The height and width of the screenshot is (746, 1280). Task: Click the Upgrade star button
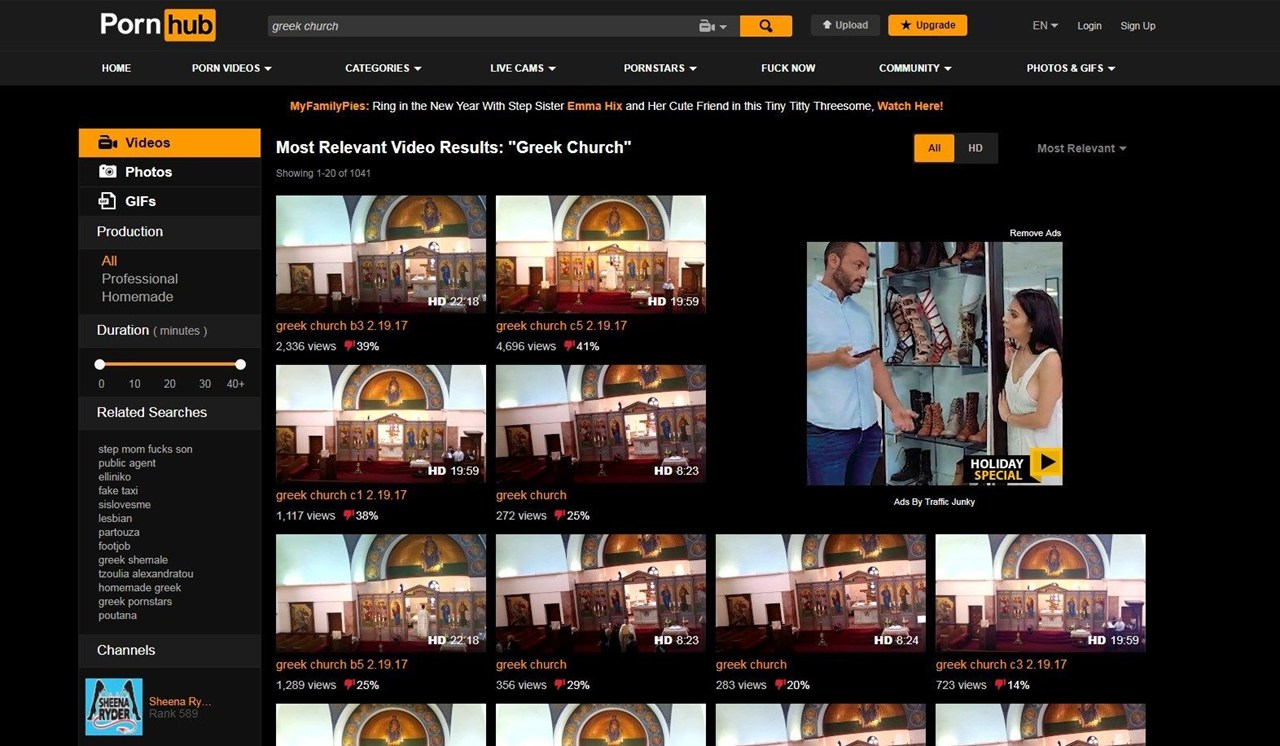927,25
